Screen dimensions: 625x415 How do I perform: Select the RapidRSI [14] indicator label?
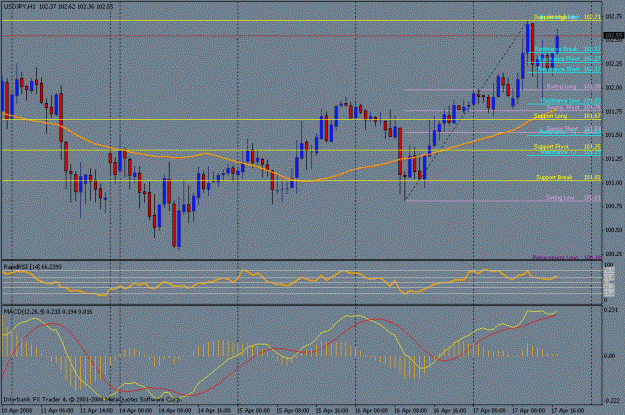(32, 267)
